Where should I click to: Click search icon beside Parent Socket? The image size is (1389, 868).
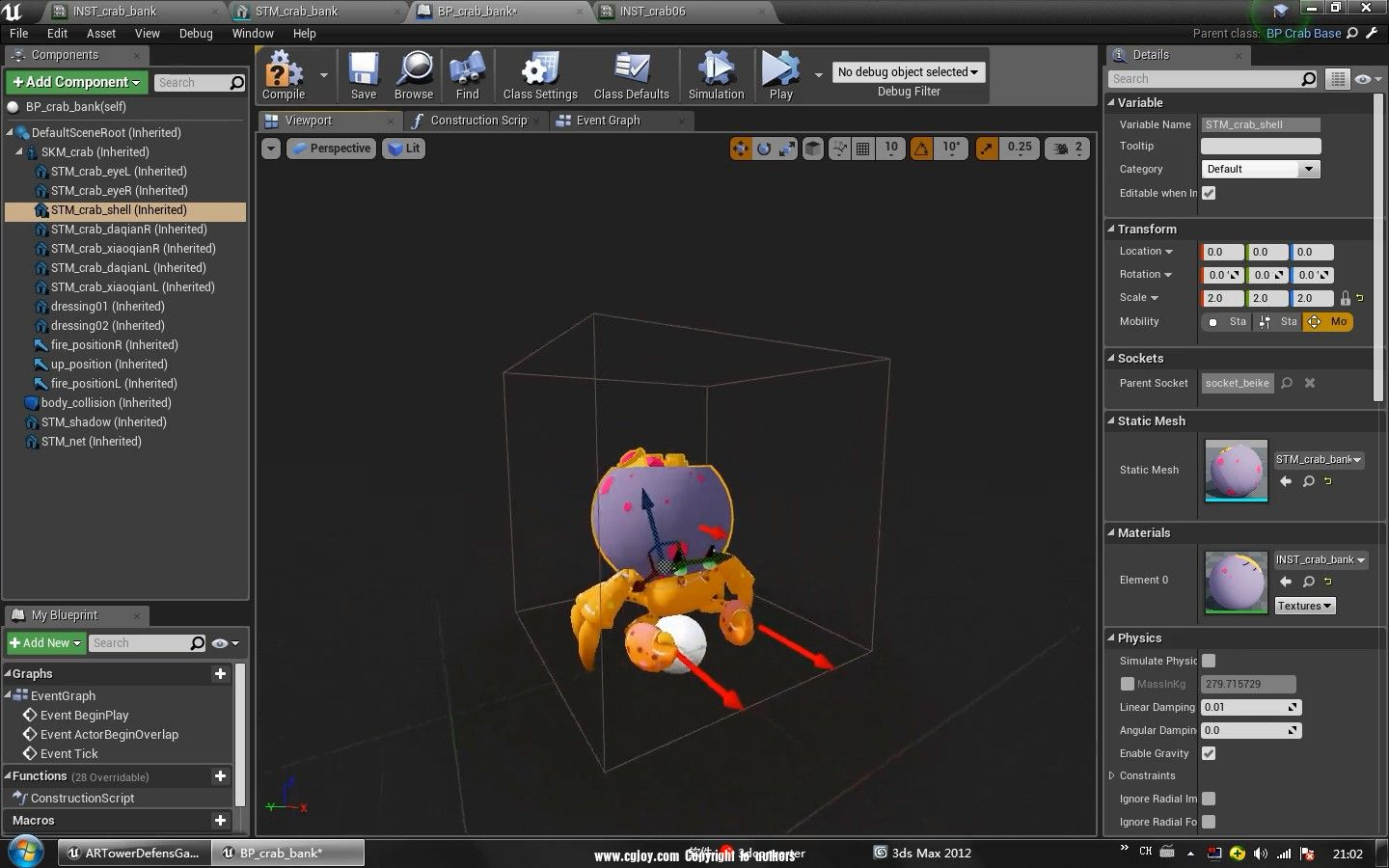point(1286,383)
